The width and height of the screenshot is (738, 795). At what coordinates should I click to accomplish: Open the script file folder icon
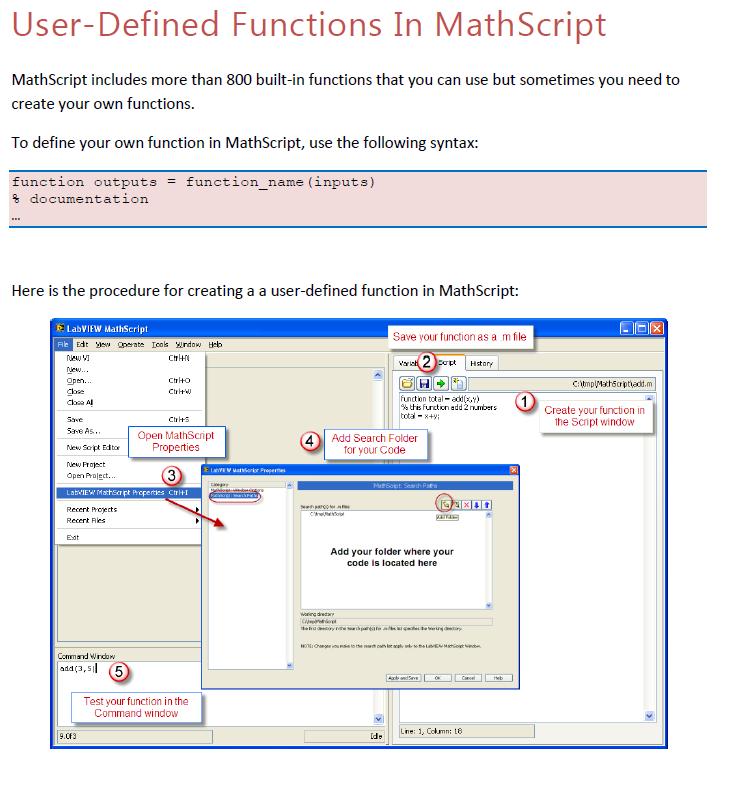point(407,383)
